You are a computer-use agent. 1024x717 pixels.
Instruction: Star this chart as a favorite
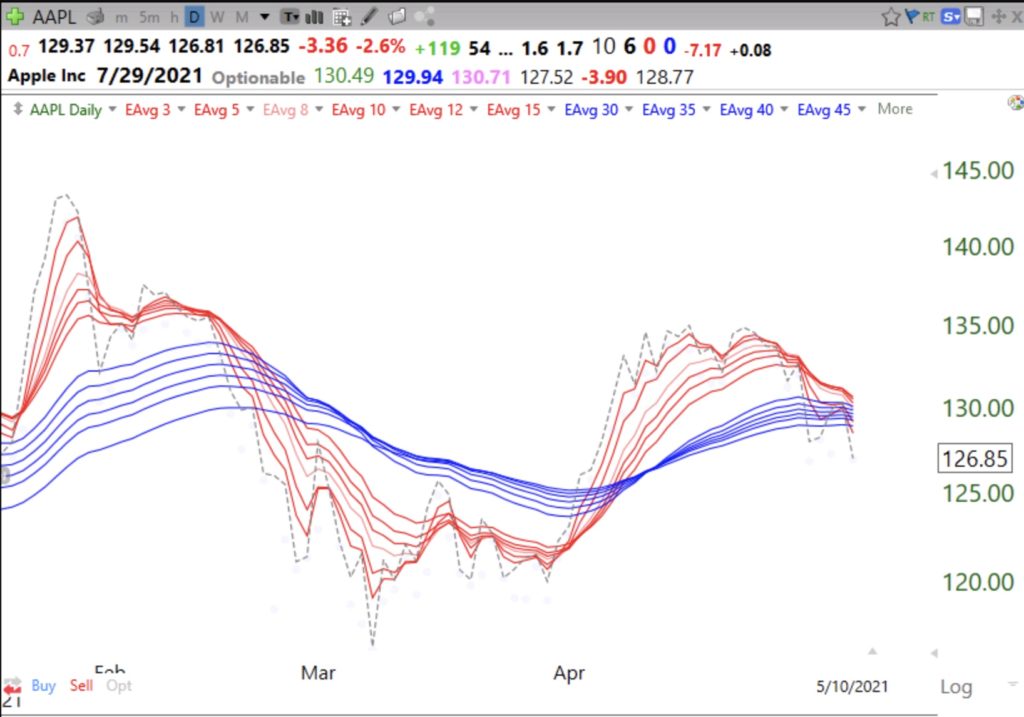tap(890, 17)
